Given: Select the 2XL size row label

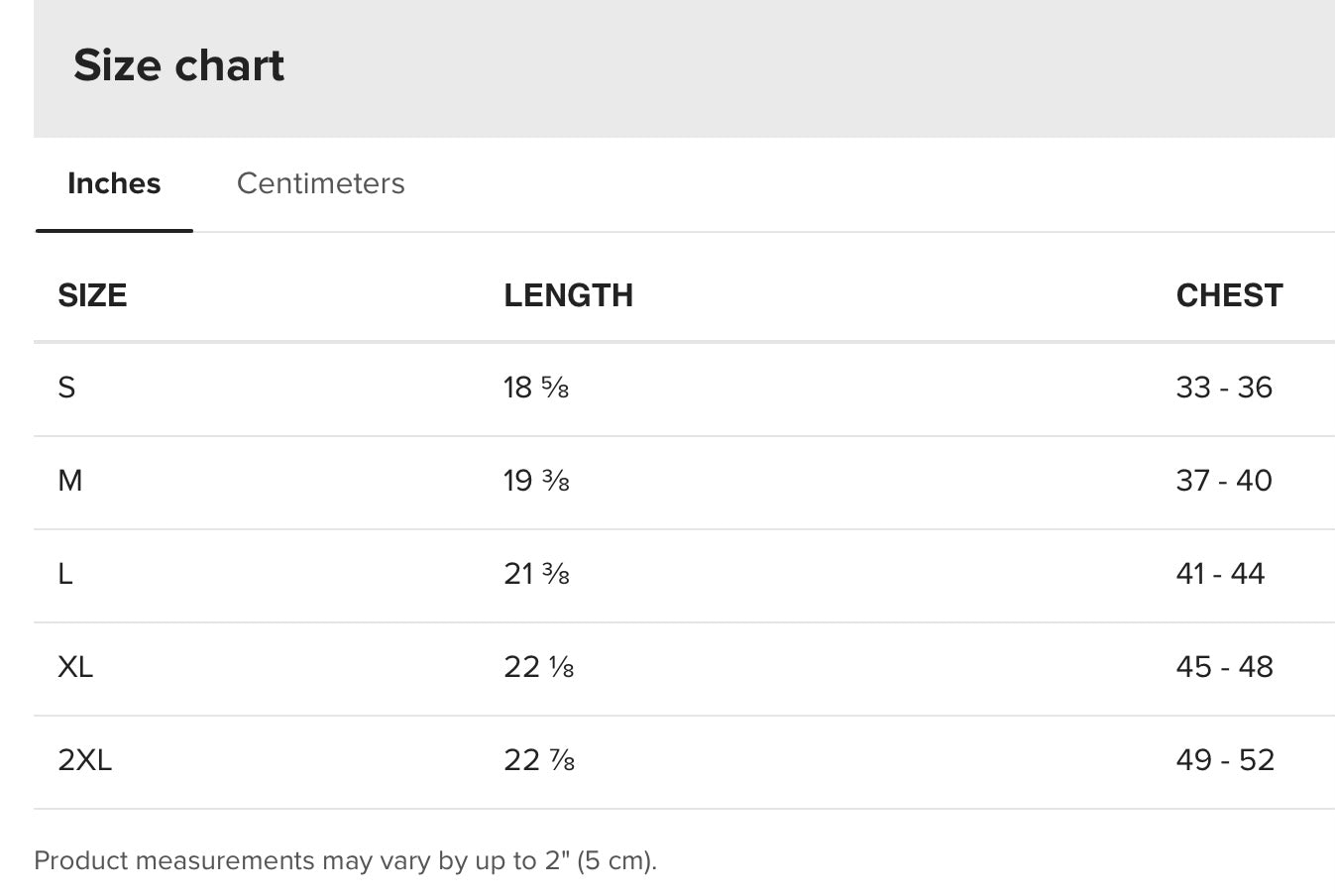Looking at the screenshot, I should coord(85,760).
